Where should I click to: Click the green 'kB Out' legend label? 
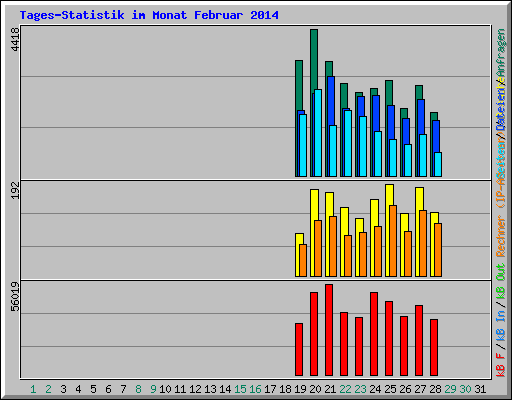coord(501,282)
